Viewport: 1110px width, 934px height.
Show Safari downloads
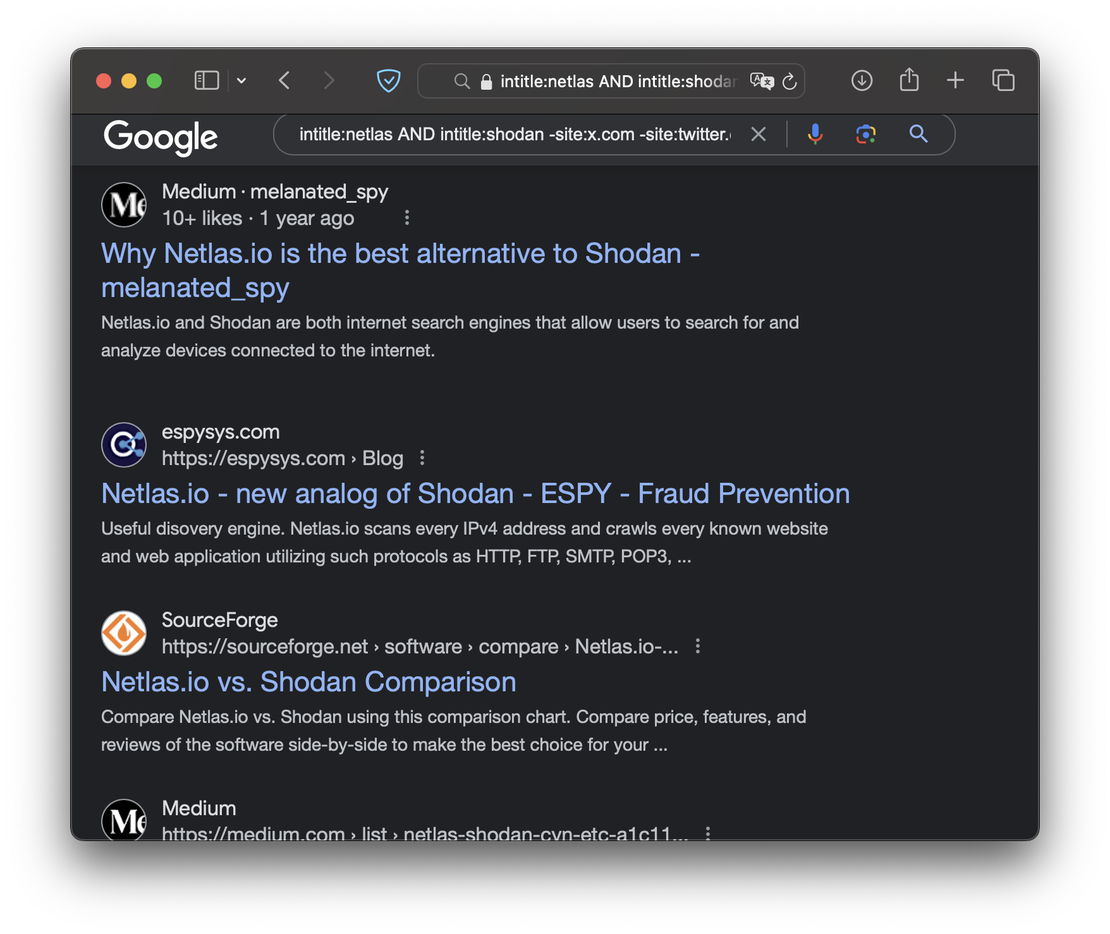[862, 81]
